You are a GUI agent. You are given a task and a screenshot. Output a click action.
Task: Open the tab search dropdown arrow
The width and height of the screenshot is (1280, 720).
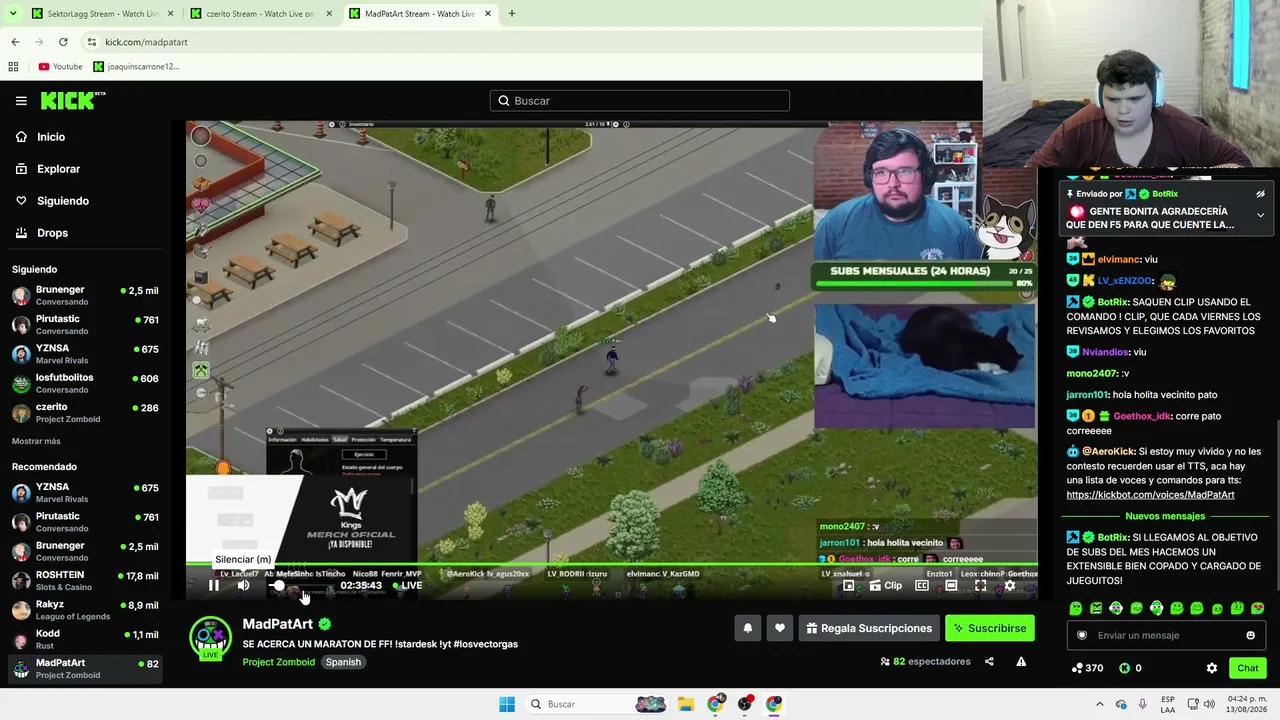pyautogui.click(x=12, y=14)
